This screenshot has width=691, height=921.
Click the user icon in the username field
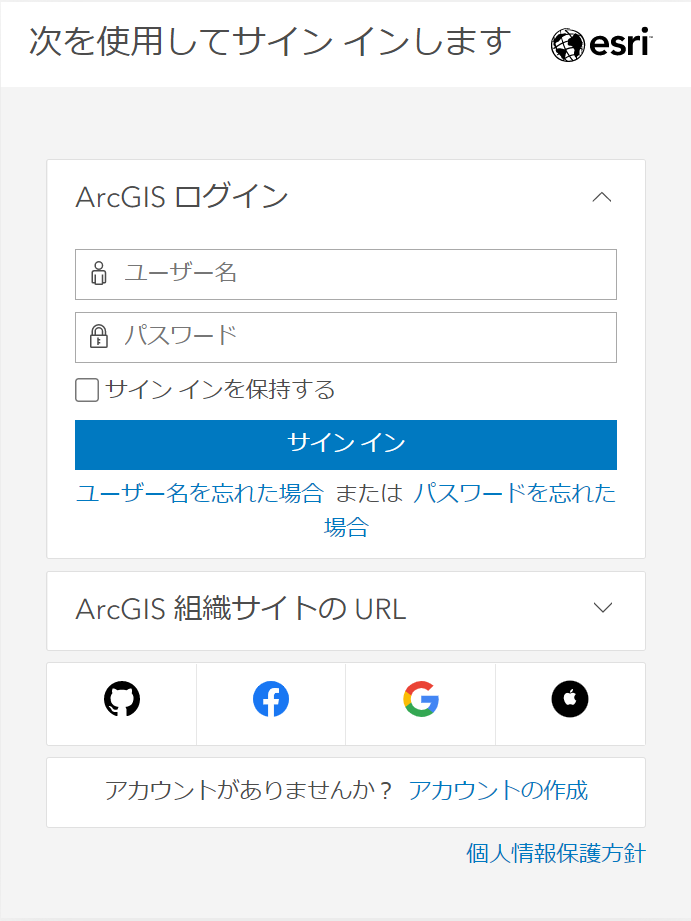tap(99, 274)
